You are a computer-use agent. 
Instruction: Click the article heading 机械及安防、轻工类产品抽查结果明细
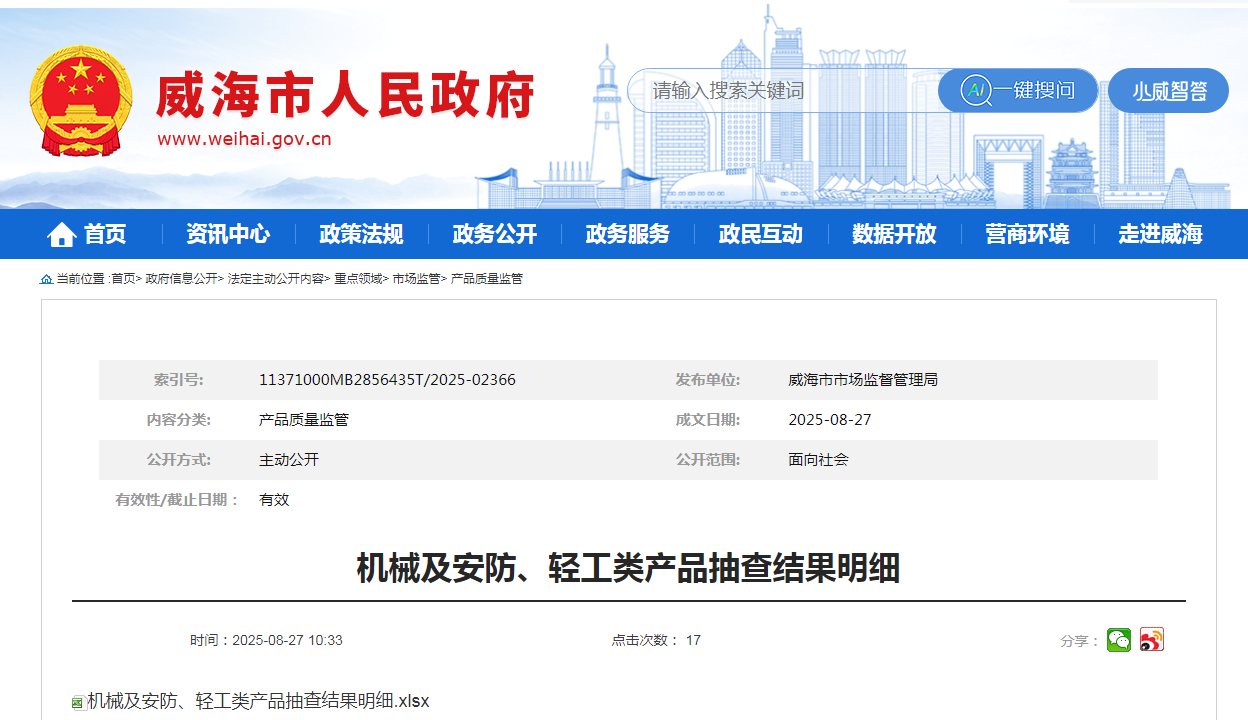[x=628, y=568]
